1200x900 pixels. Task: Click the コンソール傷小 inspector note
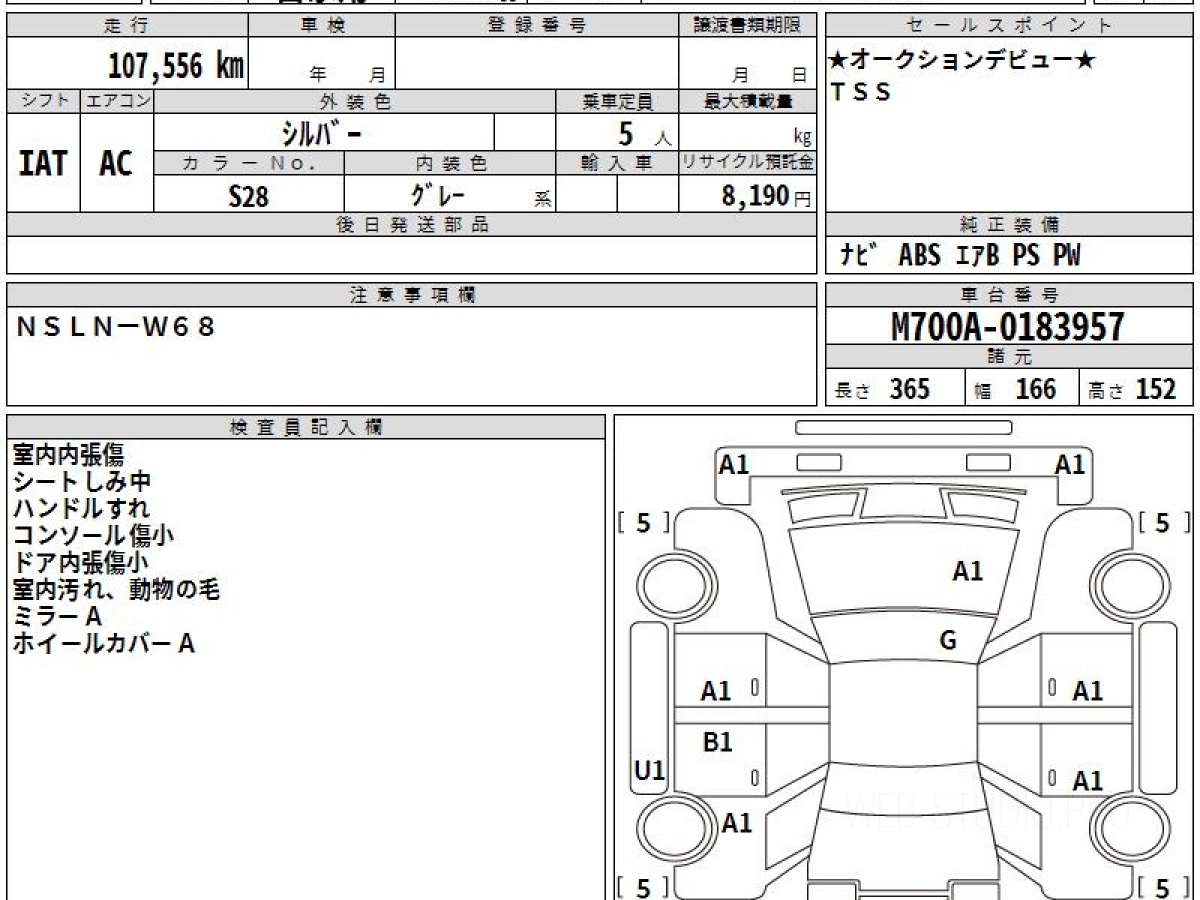tap(94, 536)
